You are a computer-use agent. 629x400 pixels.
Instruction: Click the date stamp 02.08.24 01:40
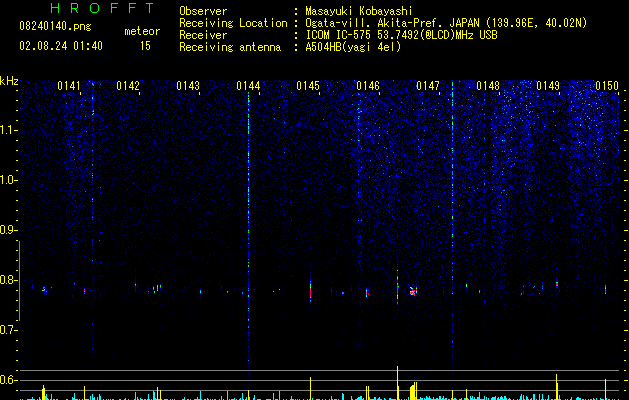click(61, 46)
